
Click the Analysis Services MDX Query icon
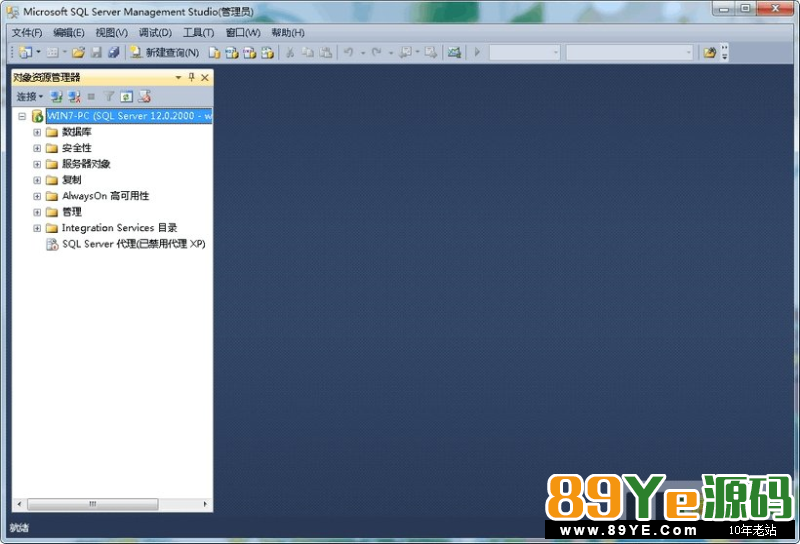pyautogui.click(x=232, y=53)
